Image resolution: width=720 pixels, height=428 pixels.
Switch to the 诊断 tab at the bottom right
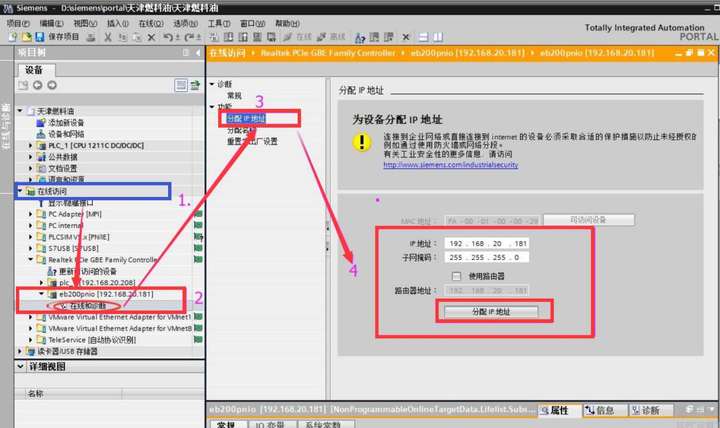(x=650, y=410)
